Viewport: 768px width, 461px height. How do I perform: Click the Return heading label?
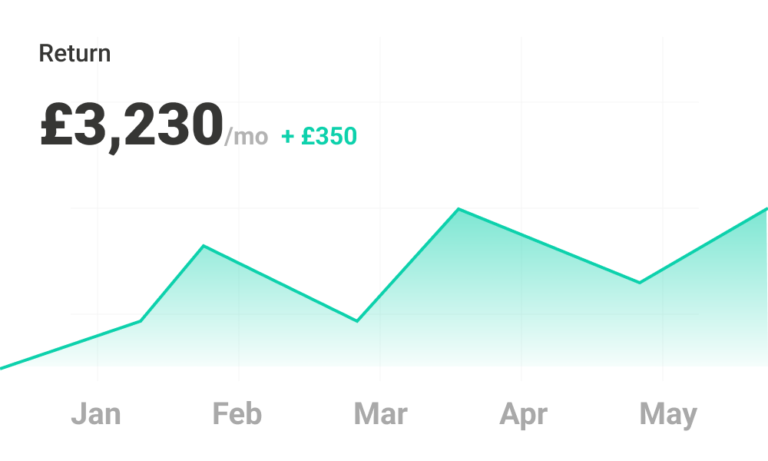(74, 53)
